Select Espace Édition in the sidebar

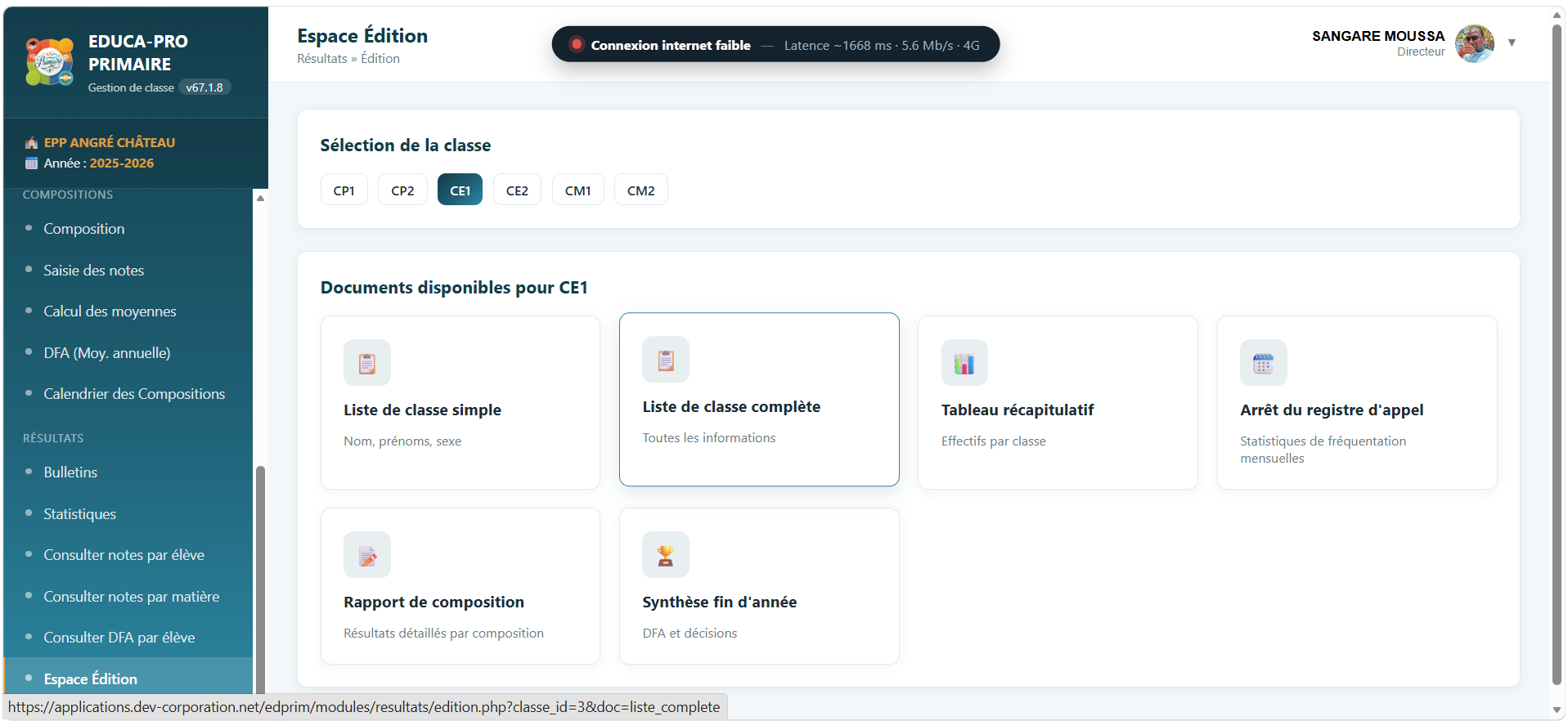(x=128, y=678)
